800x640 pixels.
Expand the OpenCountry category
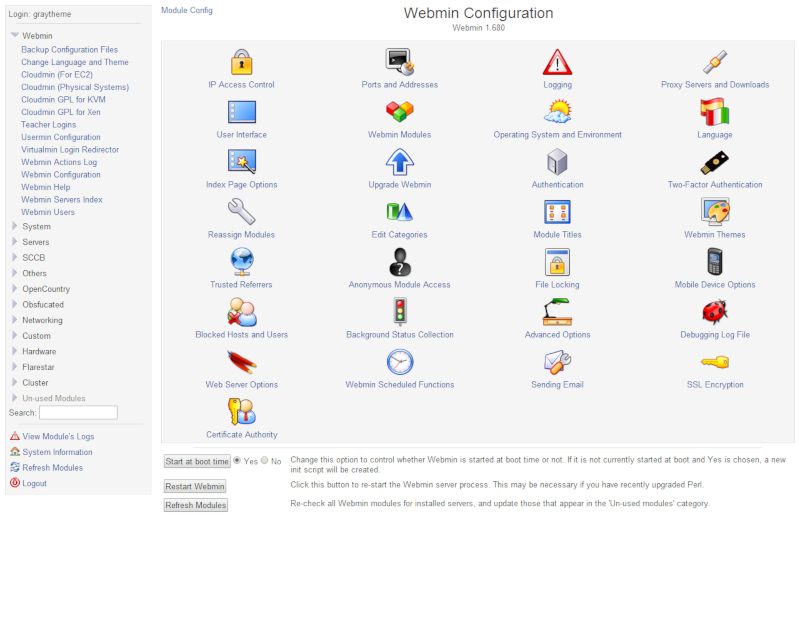tap(15, 288)
